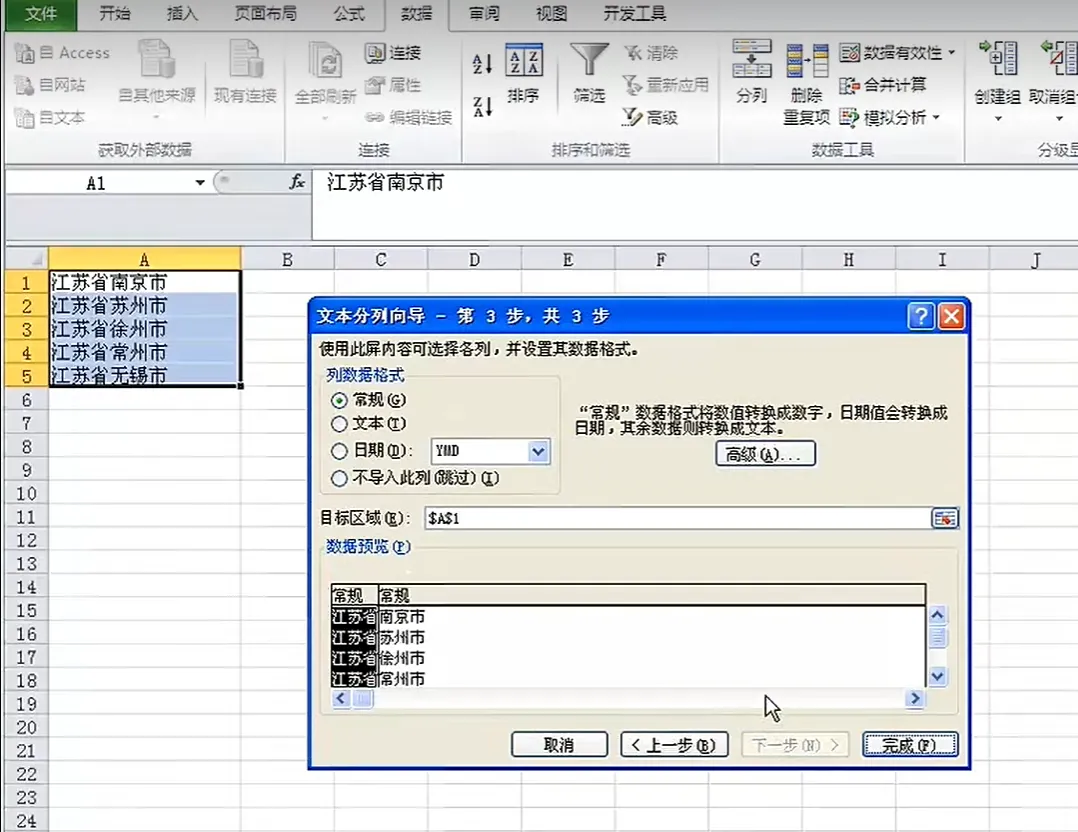Expand the Name Box dropdown arrow
This screenshot has width=1078, height=832.
[200, 183]
